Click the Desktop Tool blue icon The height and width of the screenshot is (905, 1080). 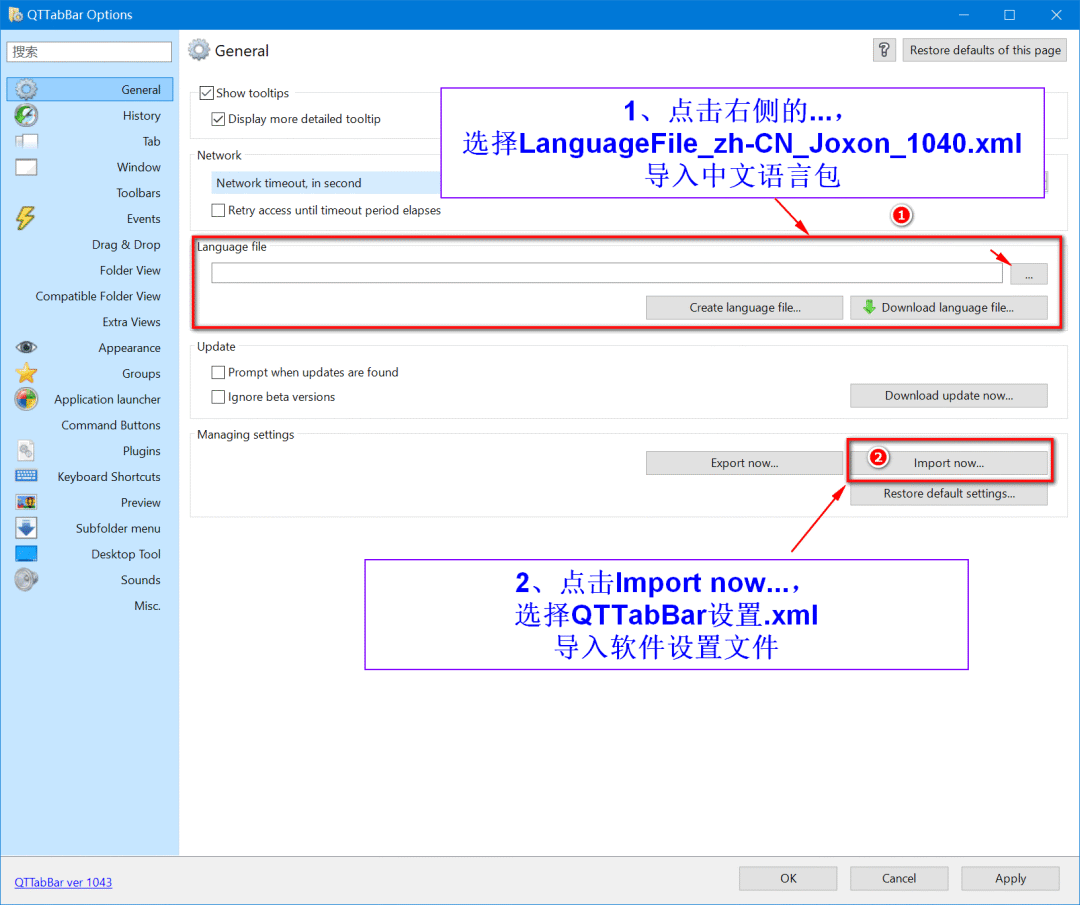tap(26, 554)
